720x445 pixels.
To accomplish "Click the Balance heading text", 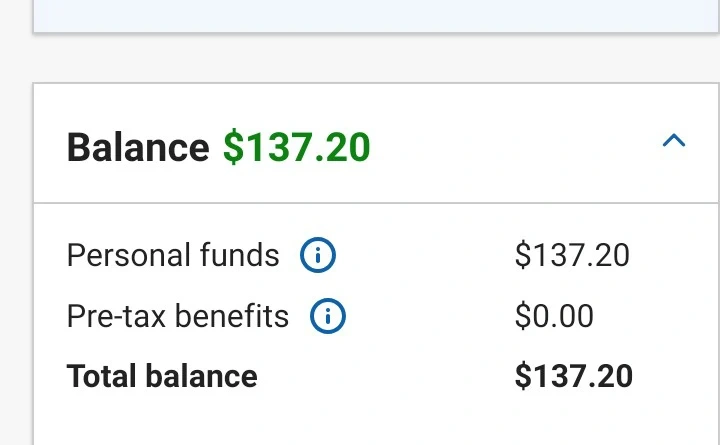I will click(x=138, y=148).
